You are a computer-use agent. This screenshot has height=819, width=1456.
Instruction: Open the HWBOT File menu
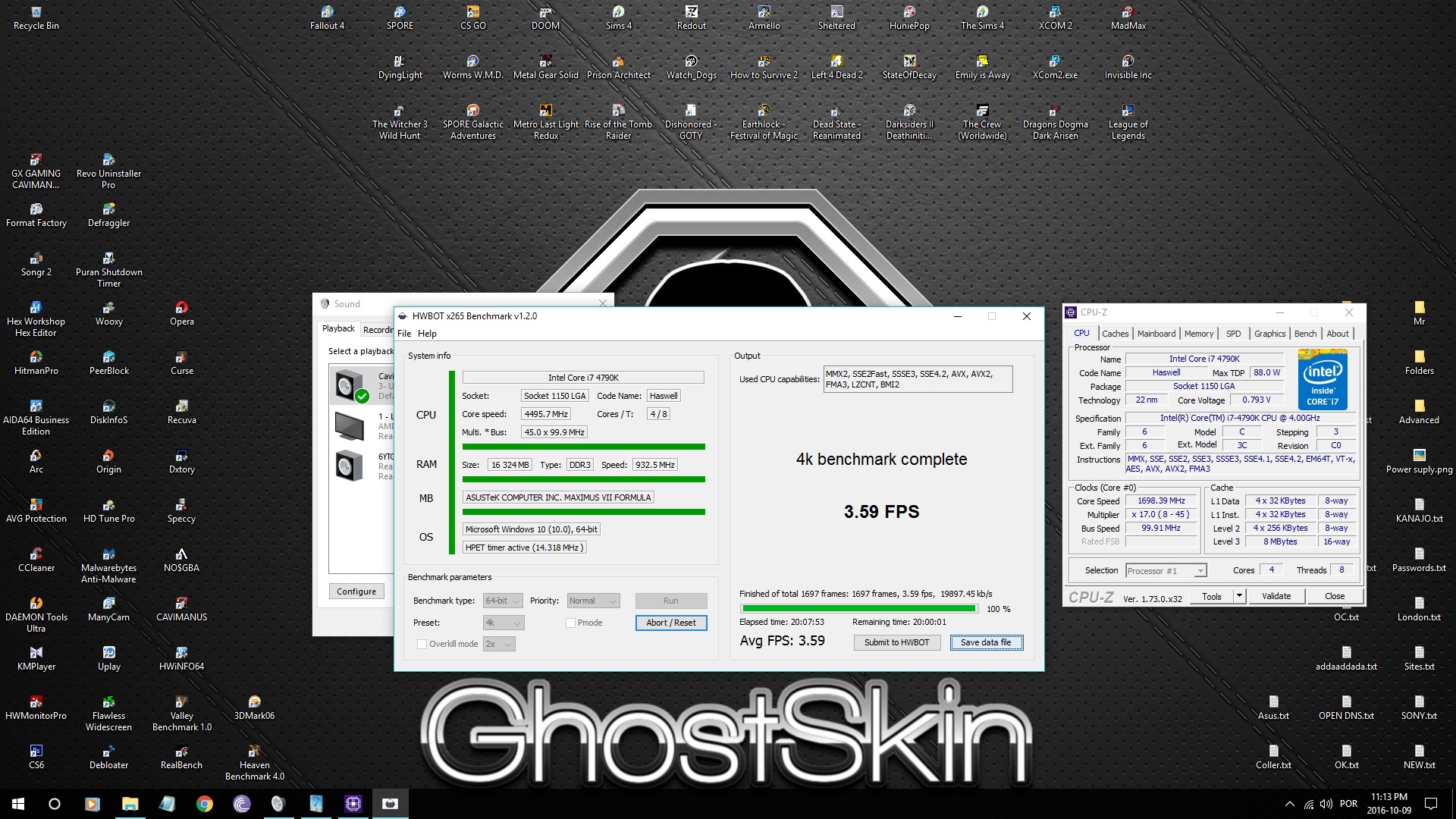pyautogui.click(x=404, y=334)
